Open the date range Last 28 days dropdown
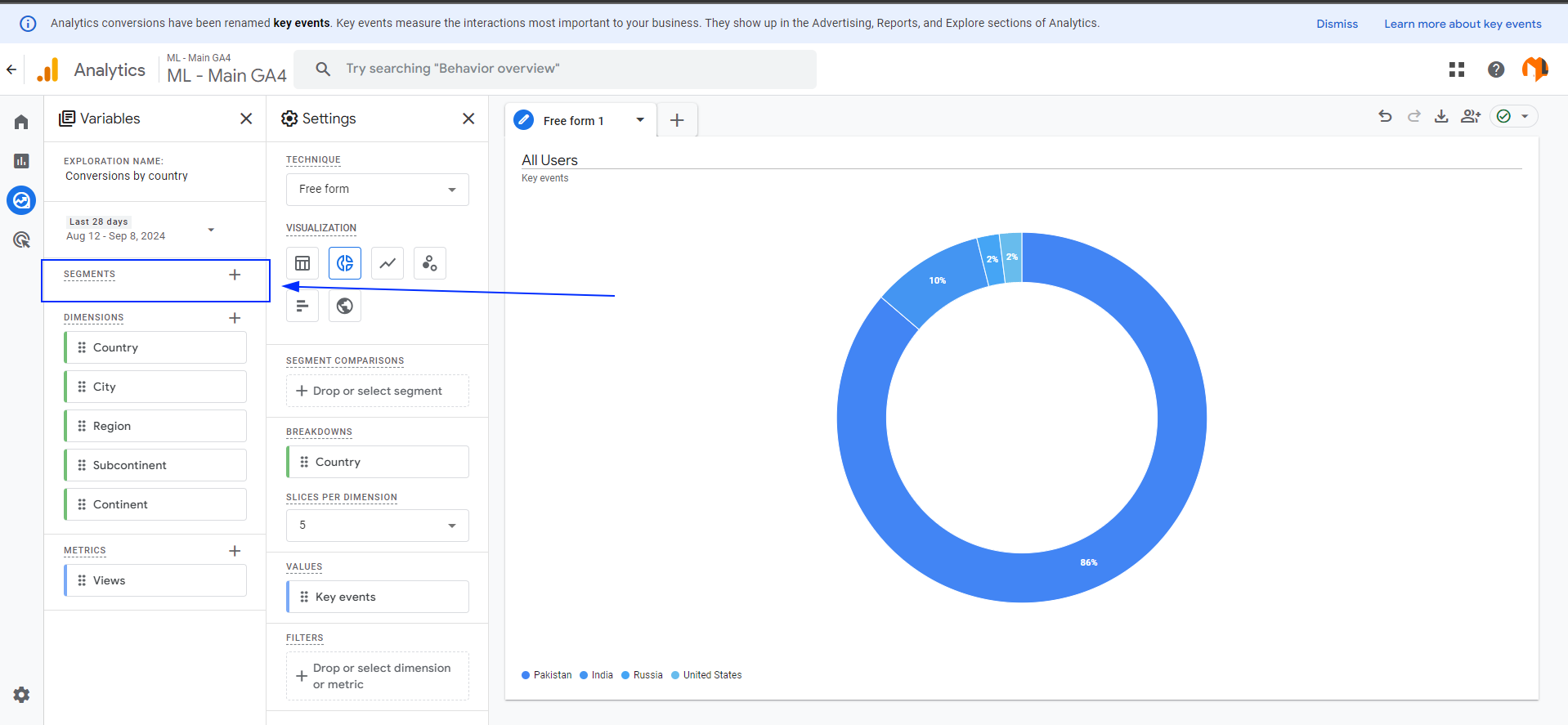The image size is (1568, 725). coord(141,229)
